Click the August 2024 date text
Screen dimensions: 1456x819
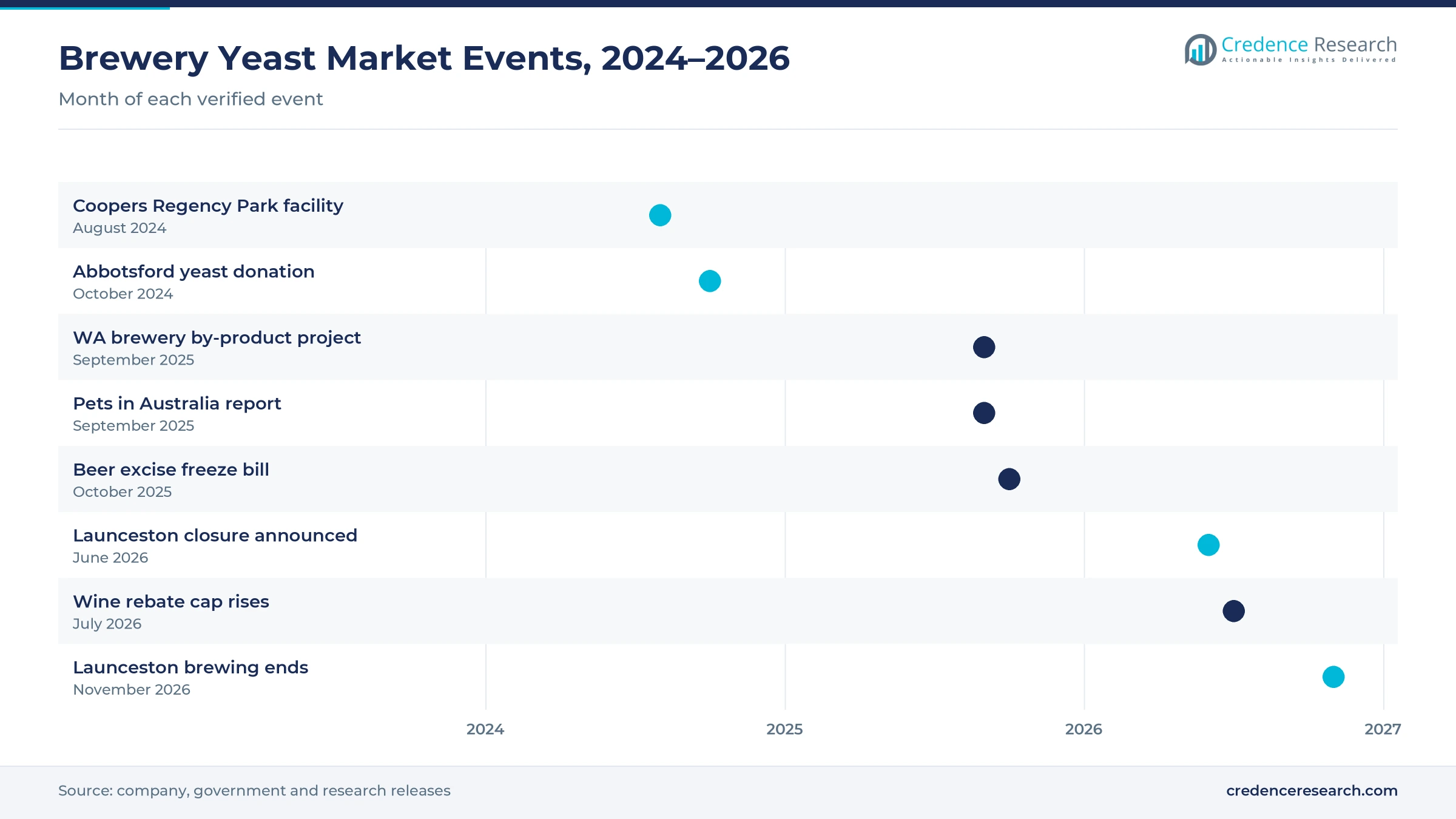pos(120,228)
